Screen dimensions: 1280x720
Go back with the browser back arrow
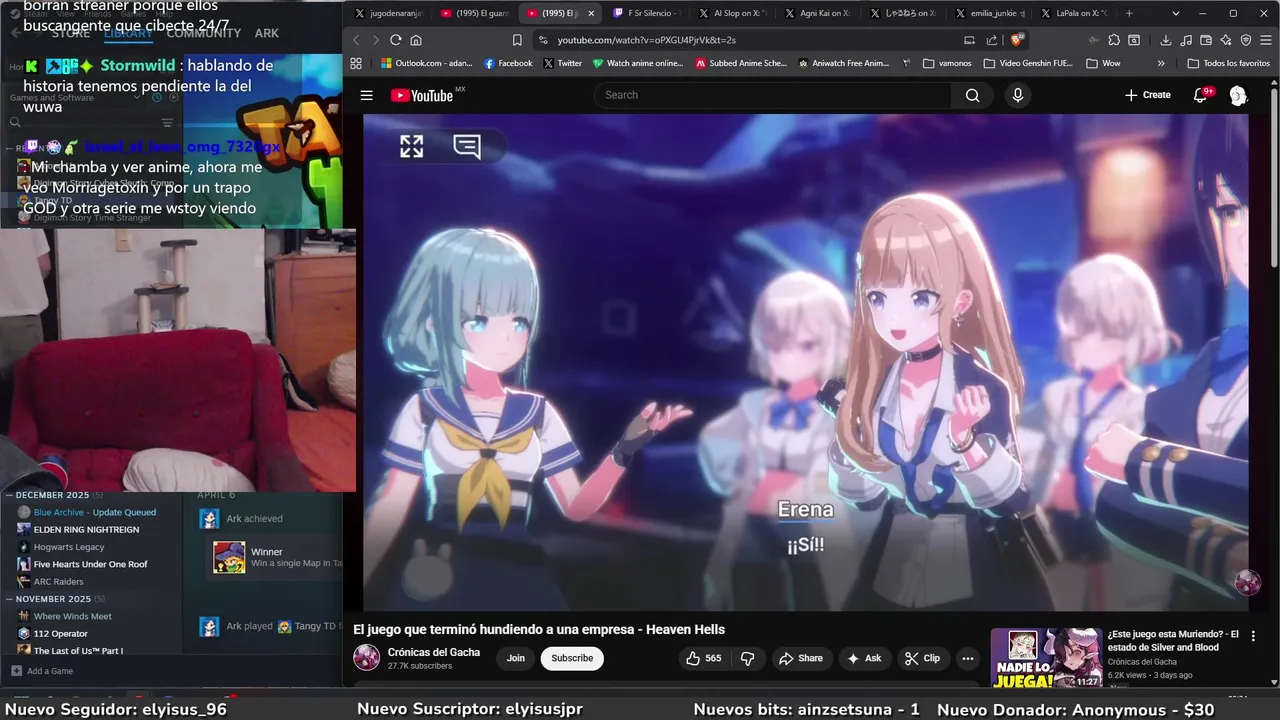click(356, 40)
